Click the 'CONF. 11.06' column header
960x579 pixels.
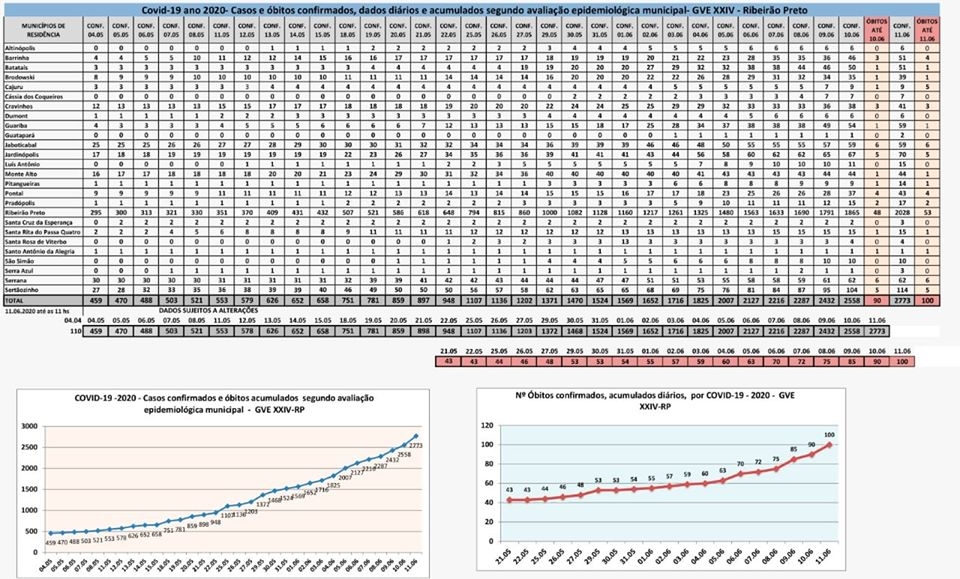tap(901, 30)
